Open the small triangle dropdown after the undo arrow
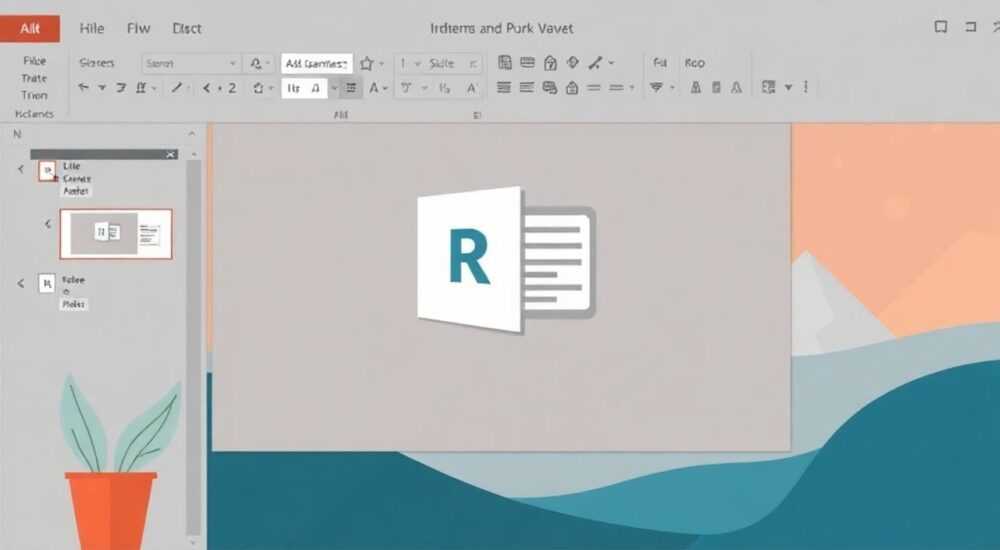 coord(102,87)
